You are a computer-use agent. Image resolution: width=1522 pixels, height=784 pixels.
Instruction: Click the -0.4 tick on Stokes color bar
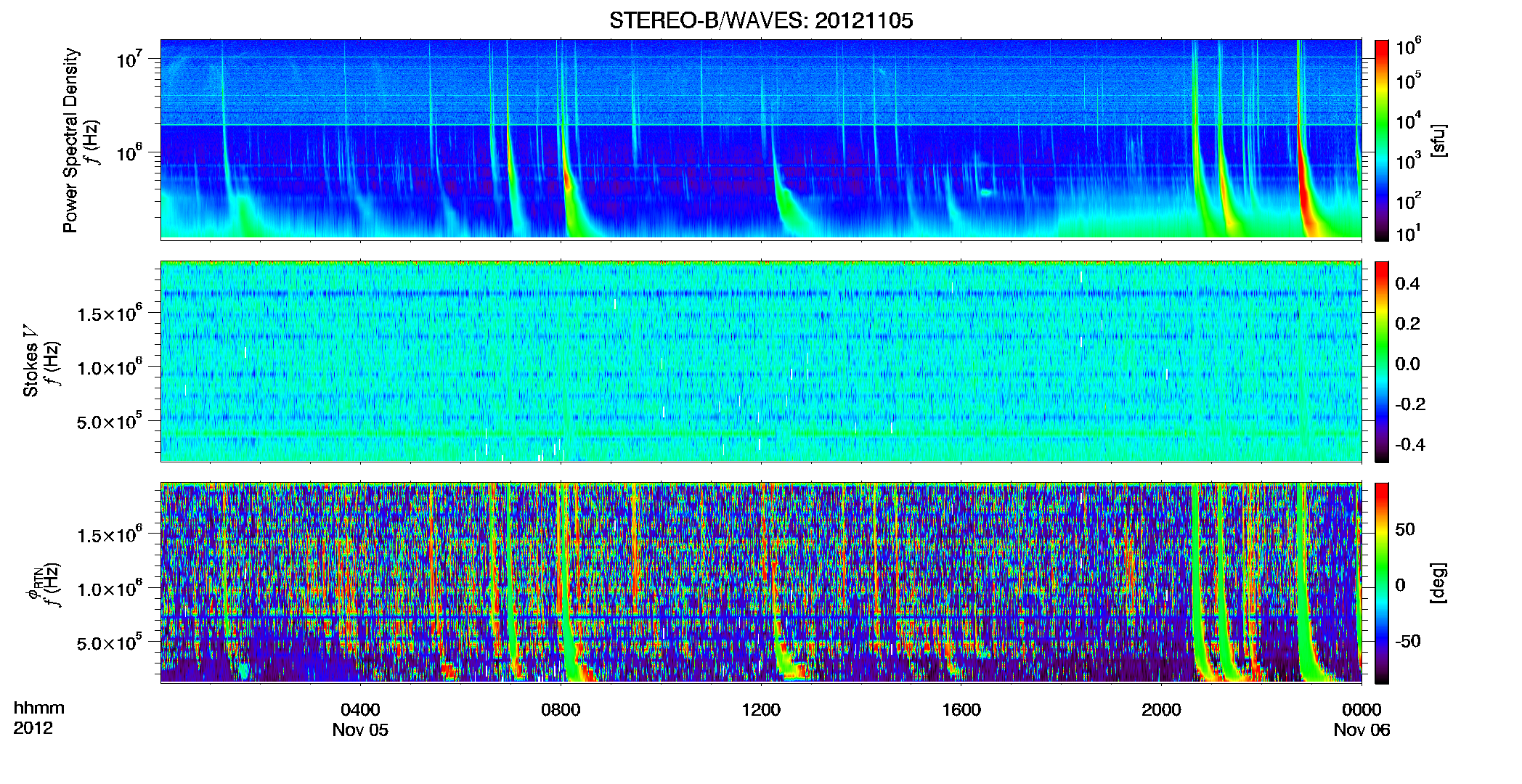click(1410, 444)
